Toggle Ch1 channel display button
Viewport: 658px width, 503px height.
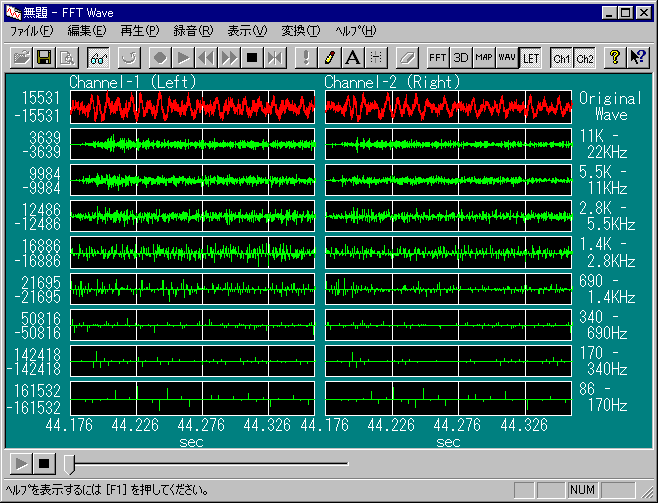pyautogui.click(x=562, y=58)
